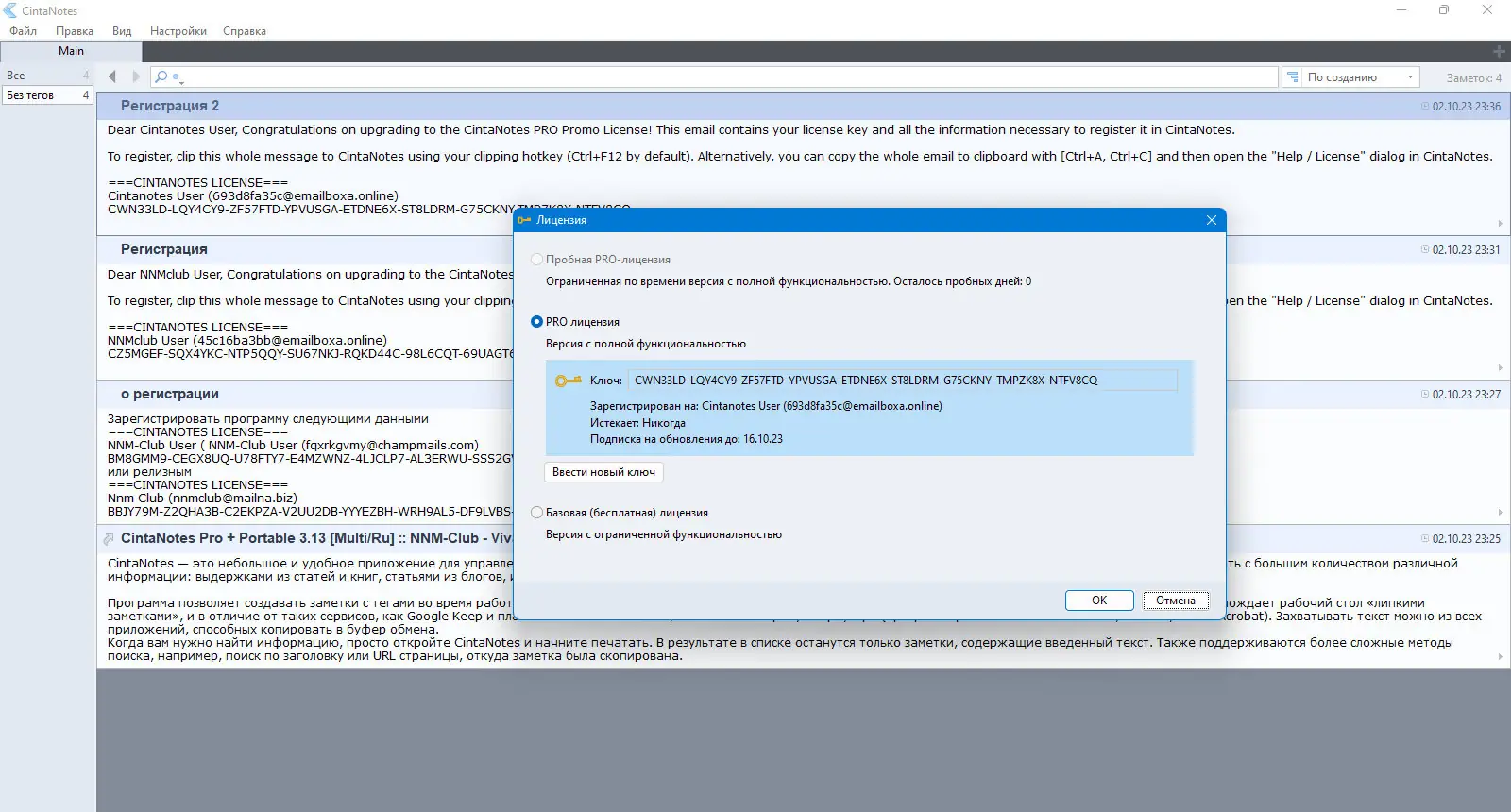
Task: Maximize the CintaNotes window
Action: (1444, 10)
